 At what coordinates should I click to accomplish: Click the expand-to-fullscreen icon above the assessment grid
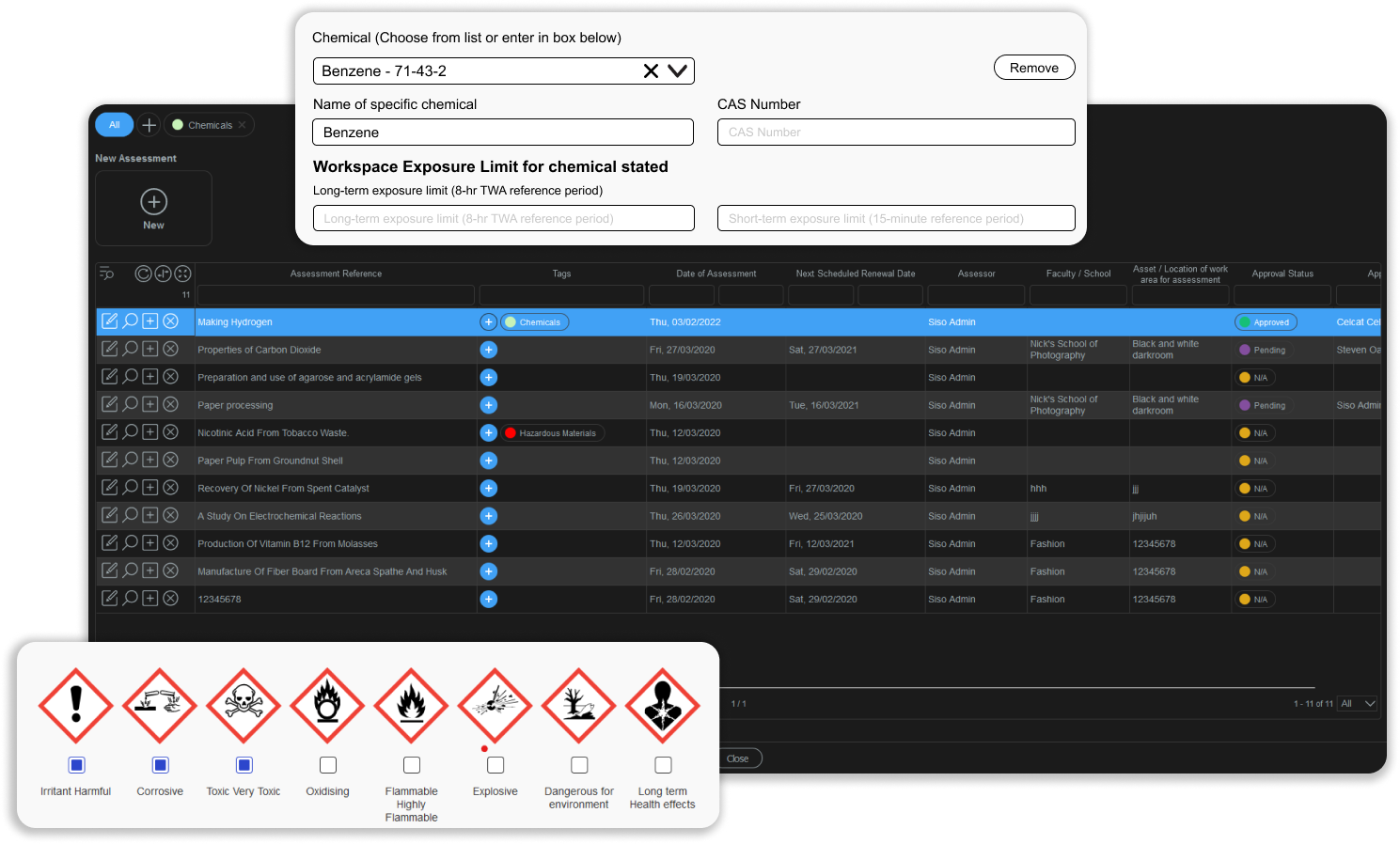(x=182, y=274)
